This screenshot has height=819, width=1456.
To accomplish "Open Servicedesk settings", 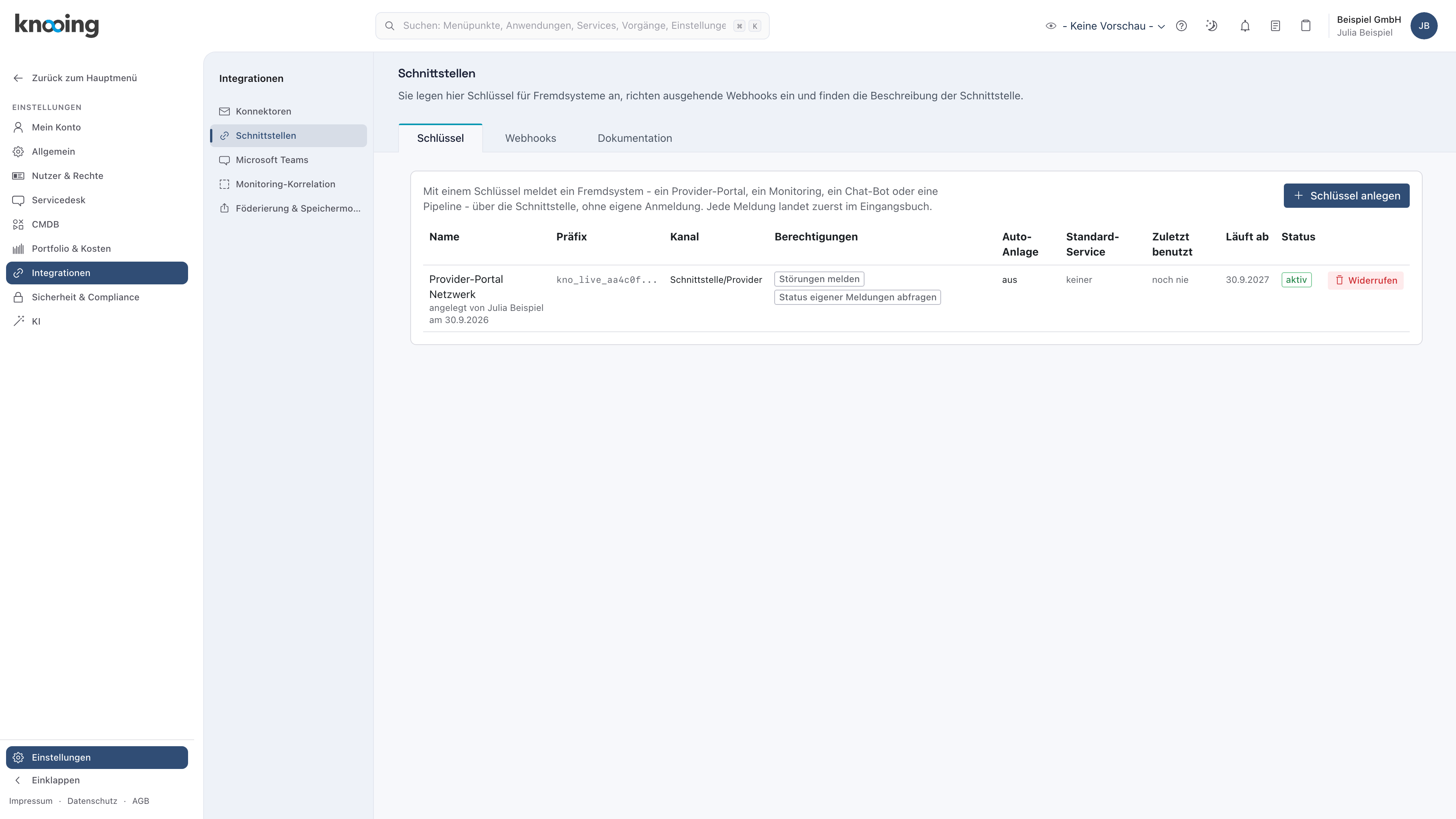I will point(97,200).
